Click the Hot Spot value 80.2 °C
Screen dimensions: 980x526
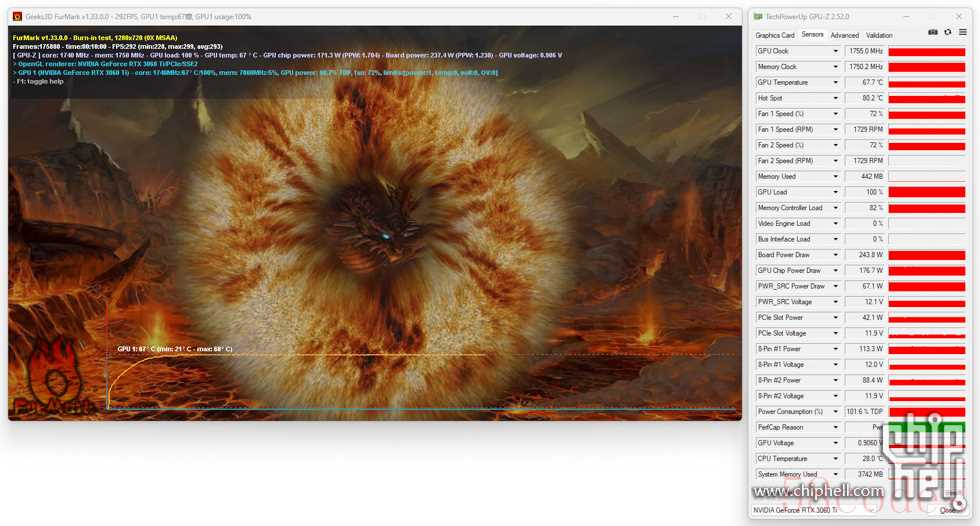[x=864, y=98]
